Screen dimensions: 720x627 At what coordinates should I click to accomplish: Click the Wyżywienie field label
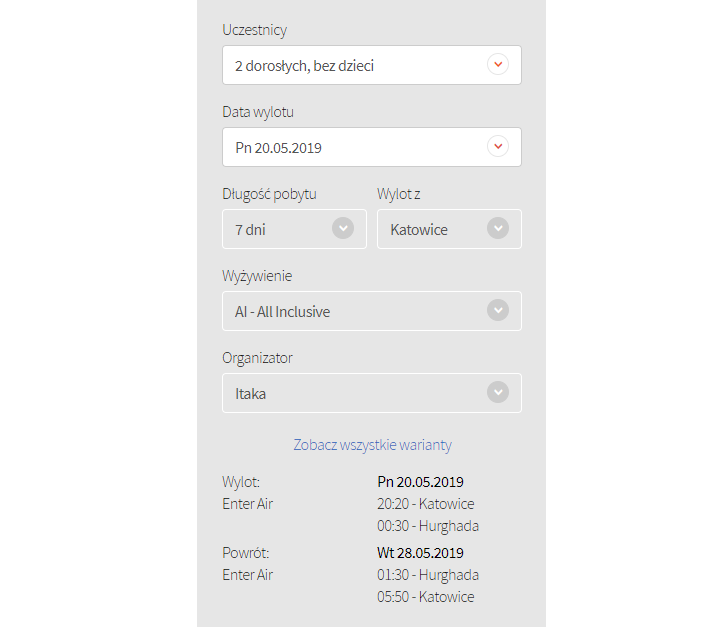pyautogui.click(x=257, y=276)
